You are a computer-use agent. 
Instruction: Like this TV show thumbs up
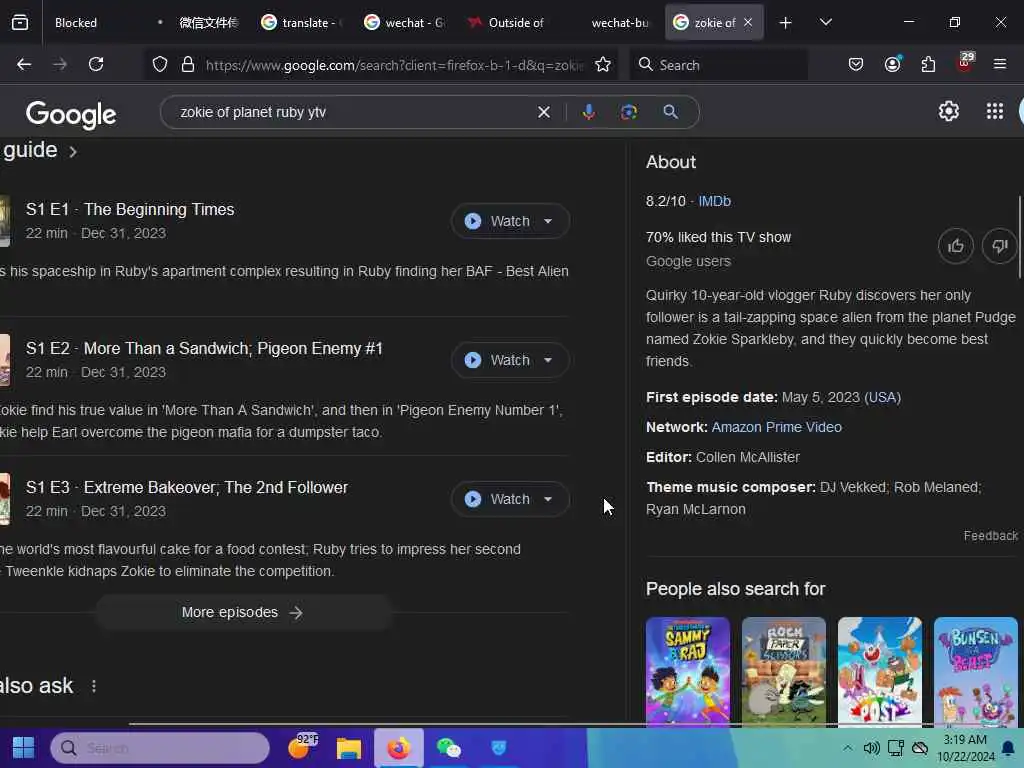pos(956,246)
